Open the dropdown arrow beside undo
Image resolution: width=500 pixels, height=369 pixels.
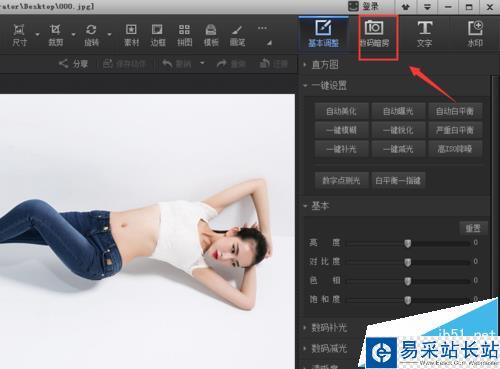pyautogui.click(x=202, y=63)
